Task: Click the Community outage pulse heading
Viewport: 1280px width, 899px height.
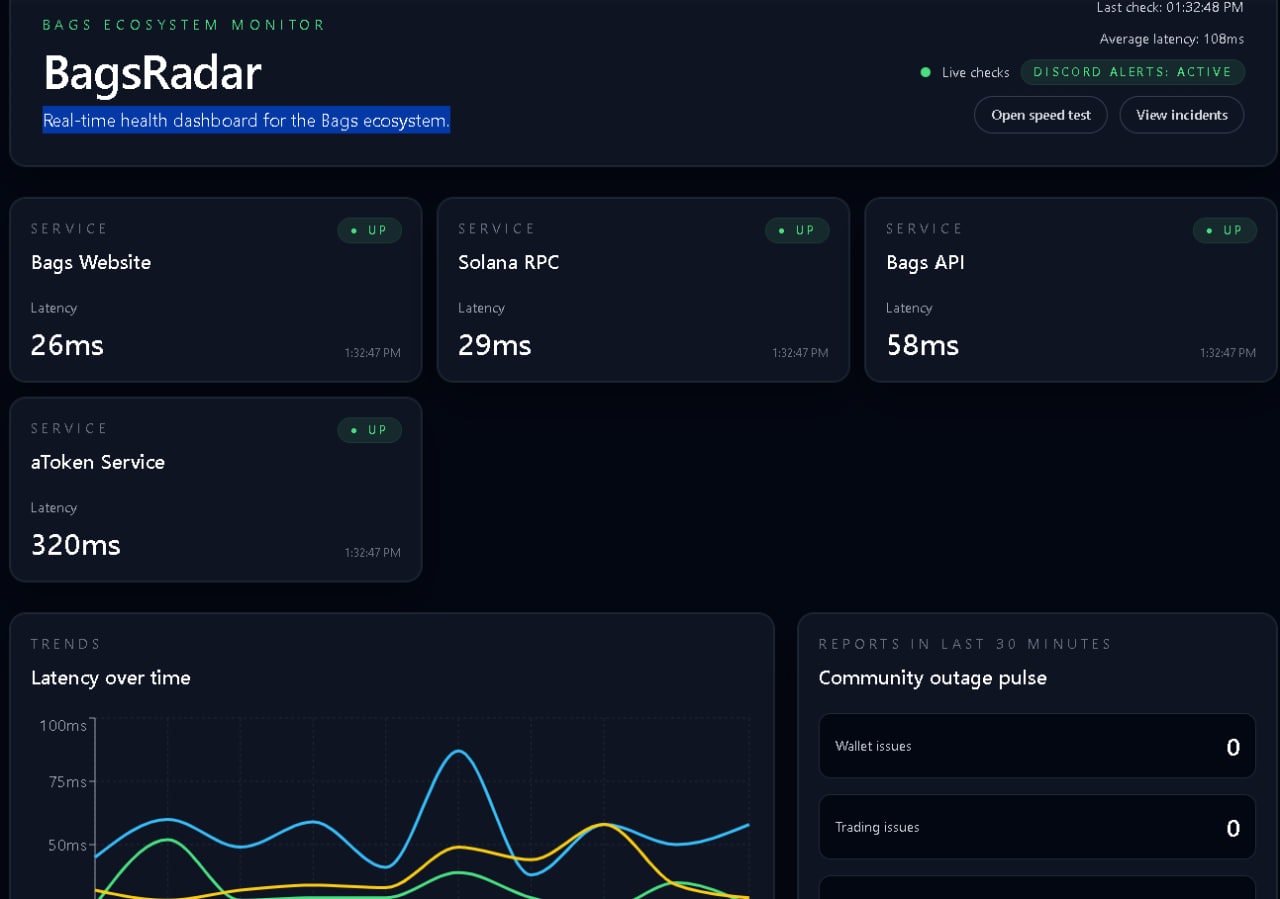Action: (933, 678)
